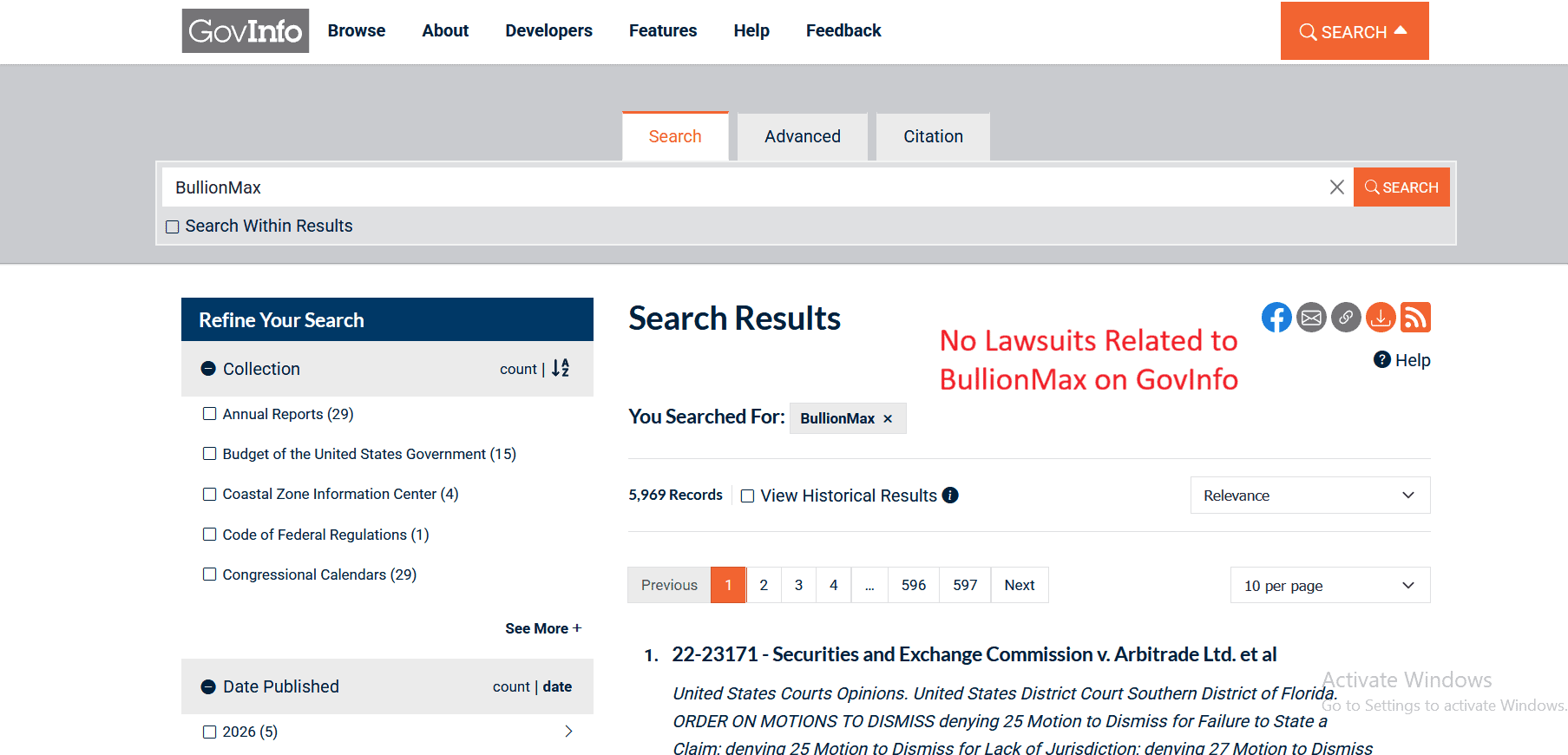Copy the search link icon
The image size is (1568, 755).
[1346, 318]
